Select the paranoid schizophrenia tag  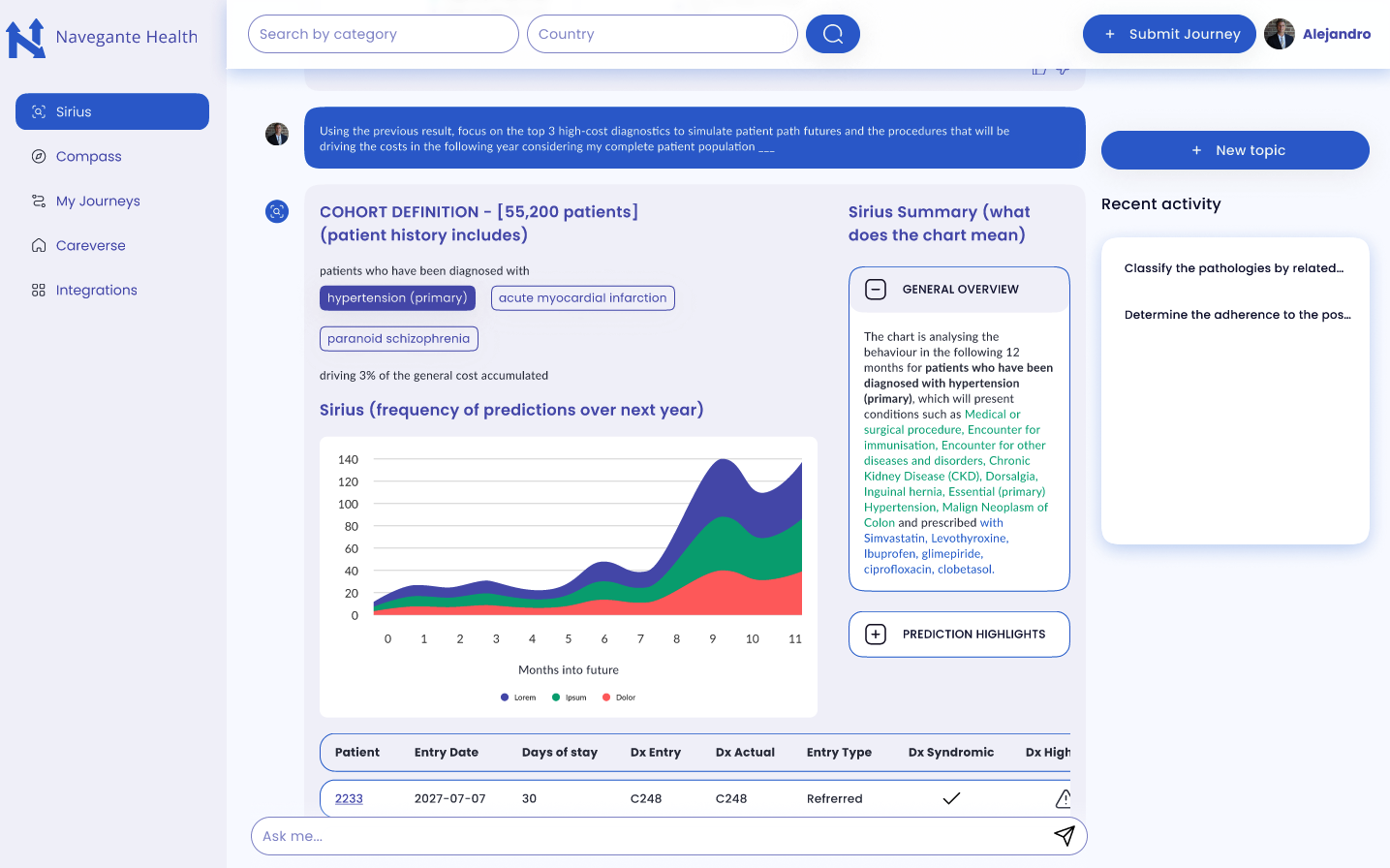tap(399, 338)
